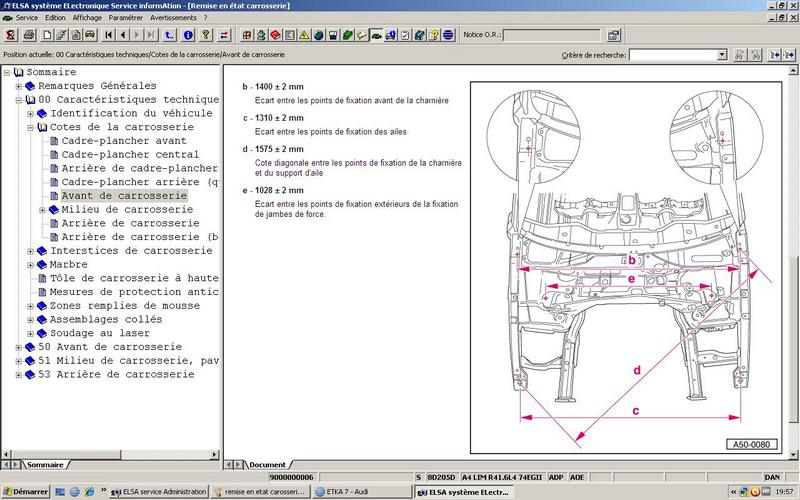Click the checklist clipboard icon
Screen dimensions: 800x500
click(x=405, y=35)
